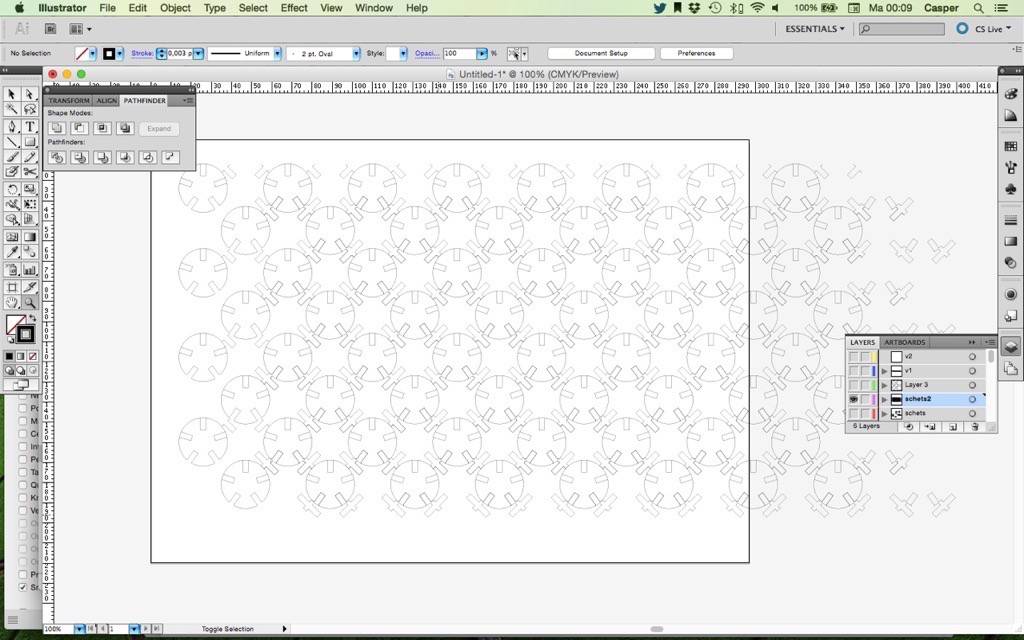
Task: Click the swap fill and stroke arrows
Action: point(32,317)
